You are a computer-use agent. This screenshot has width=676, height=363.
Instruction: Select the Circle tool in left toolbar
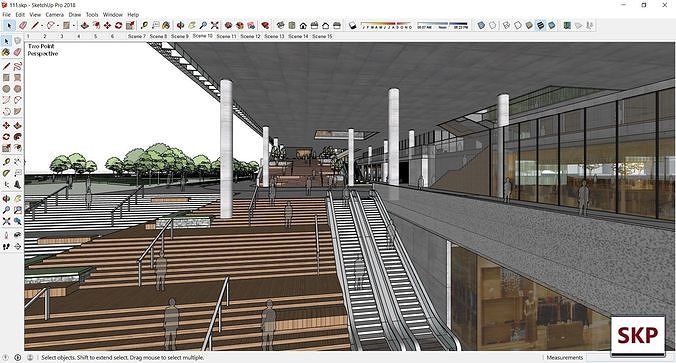tap(6, 89)
